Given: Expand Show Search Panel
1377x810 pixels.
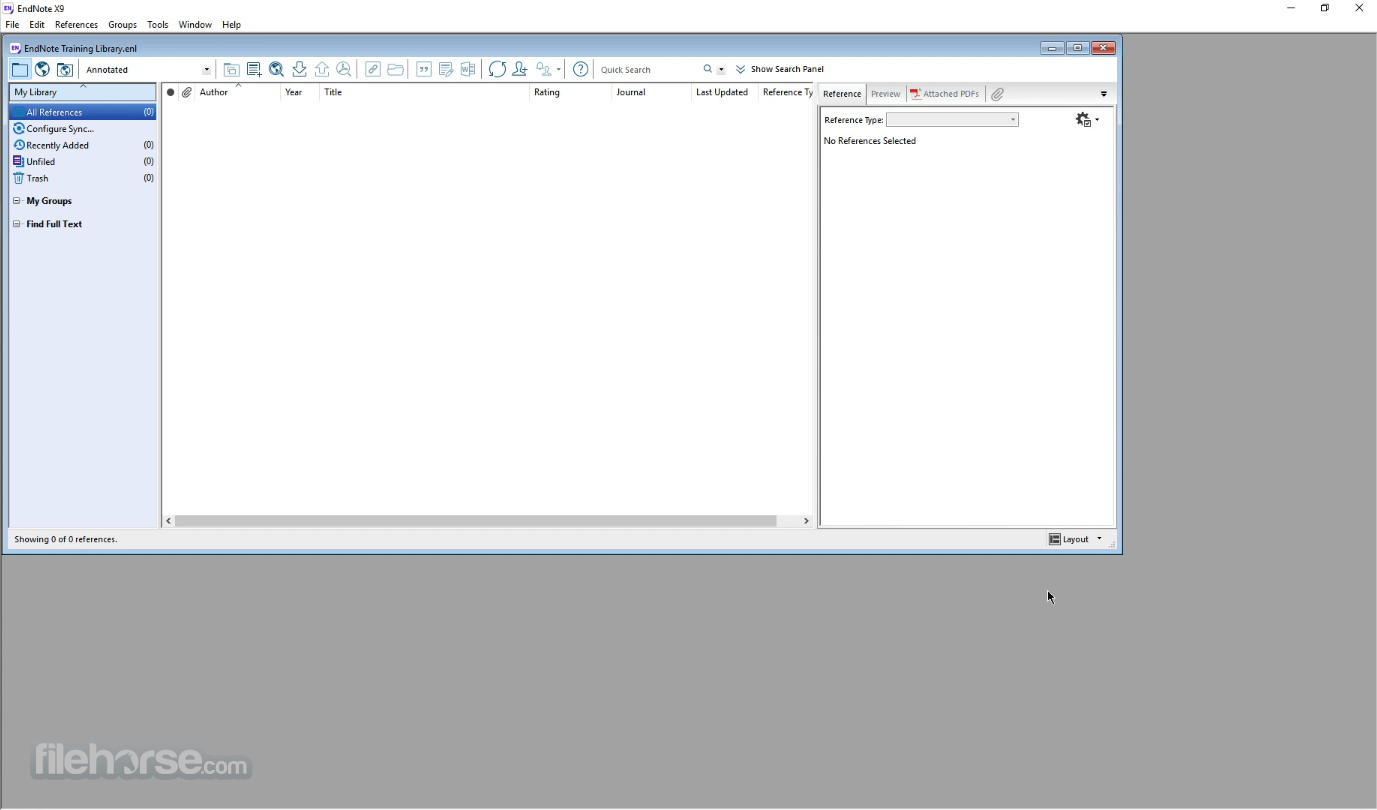Looking at the screenshot, I should (x=780, y=70).
